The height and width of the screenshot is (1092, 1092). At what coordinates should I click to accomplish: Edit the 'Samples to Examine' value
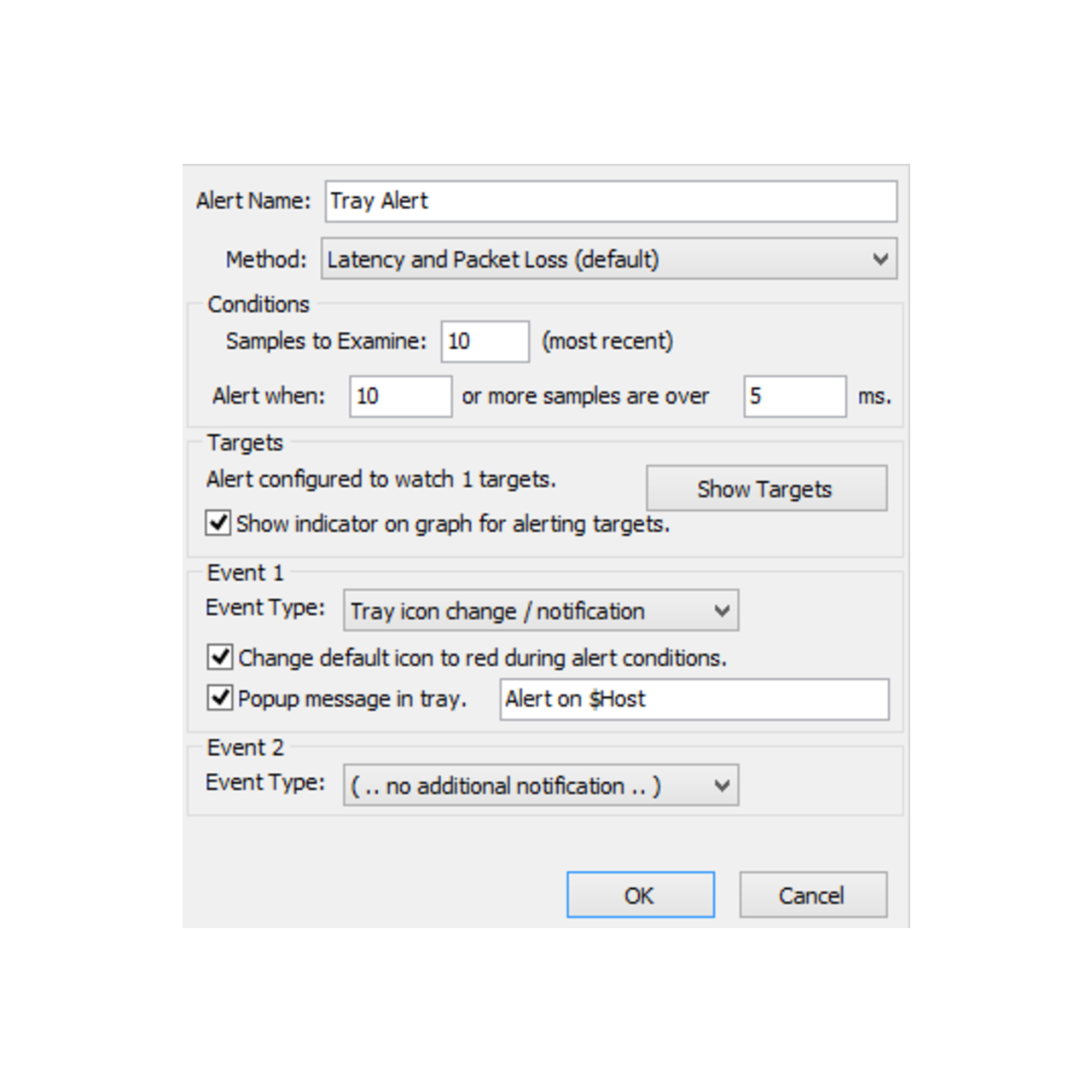[484, 341]
